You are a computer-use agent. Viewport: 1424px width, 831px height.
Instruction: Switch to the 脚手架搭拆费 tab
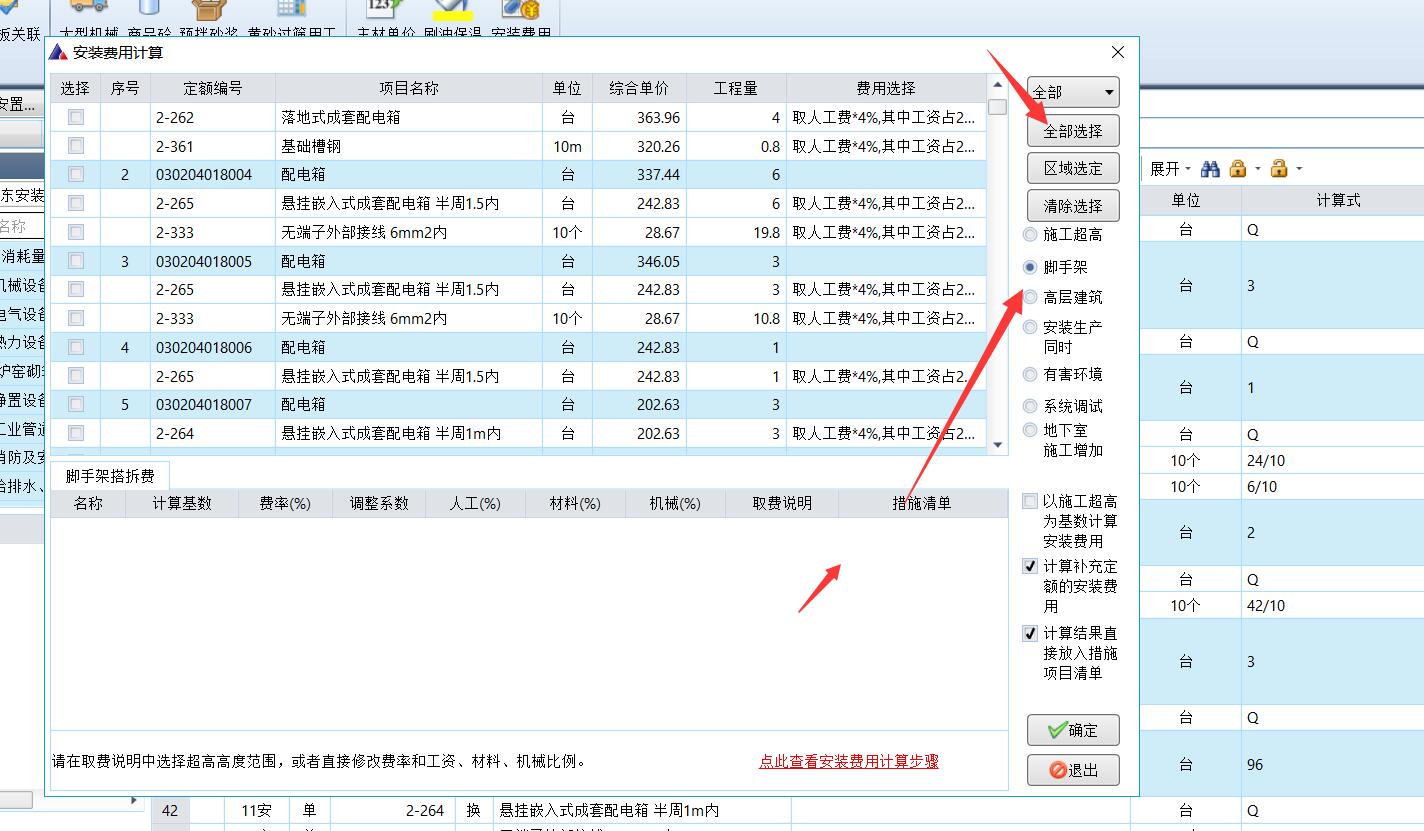pyautogui.click(x=110, y=475)
